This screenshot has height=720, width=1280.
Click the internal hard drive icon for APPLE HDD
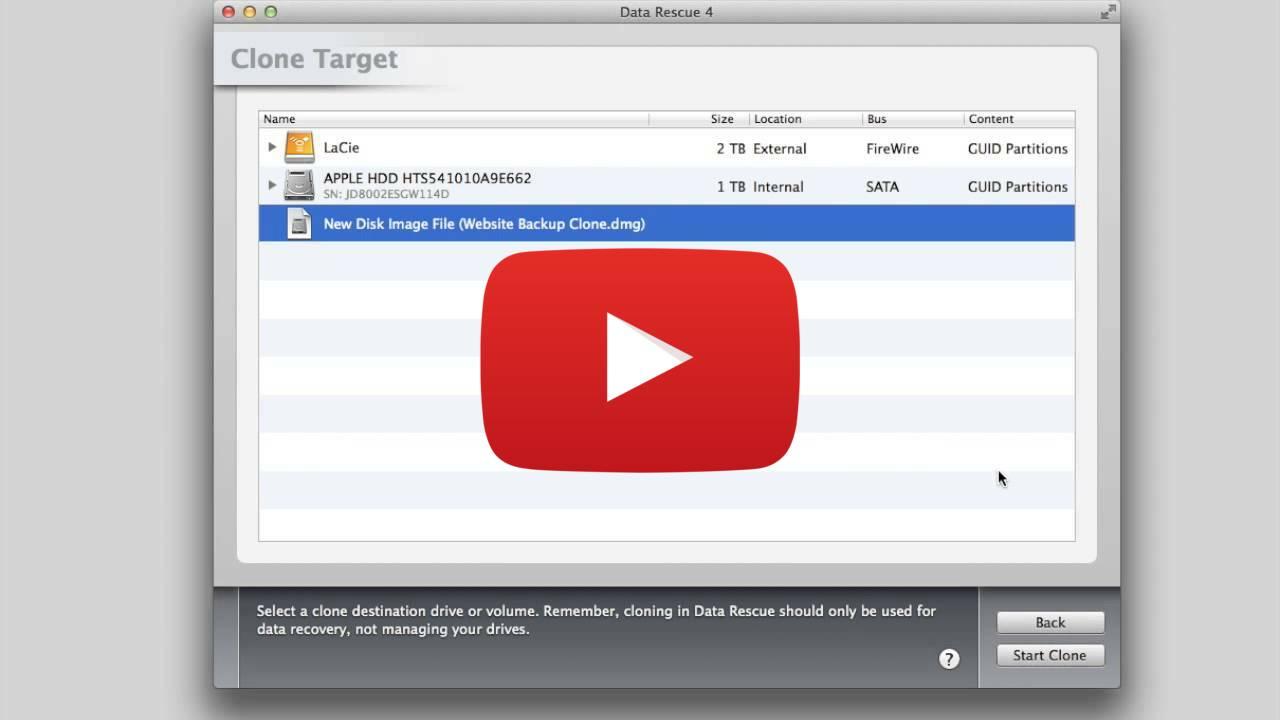tap(299, 184)
